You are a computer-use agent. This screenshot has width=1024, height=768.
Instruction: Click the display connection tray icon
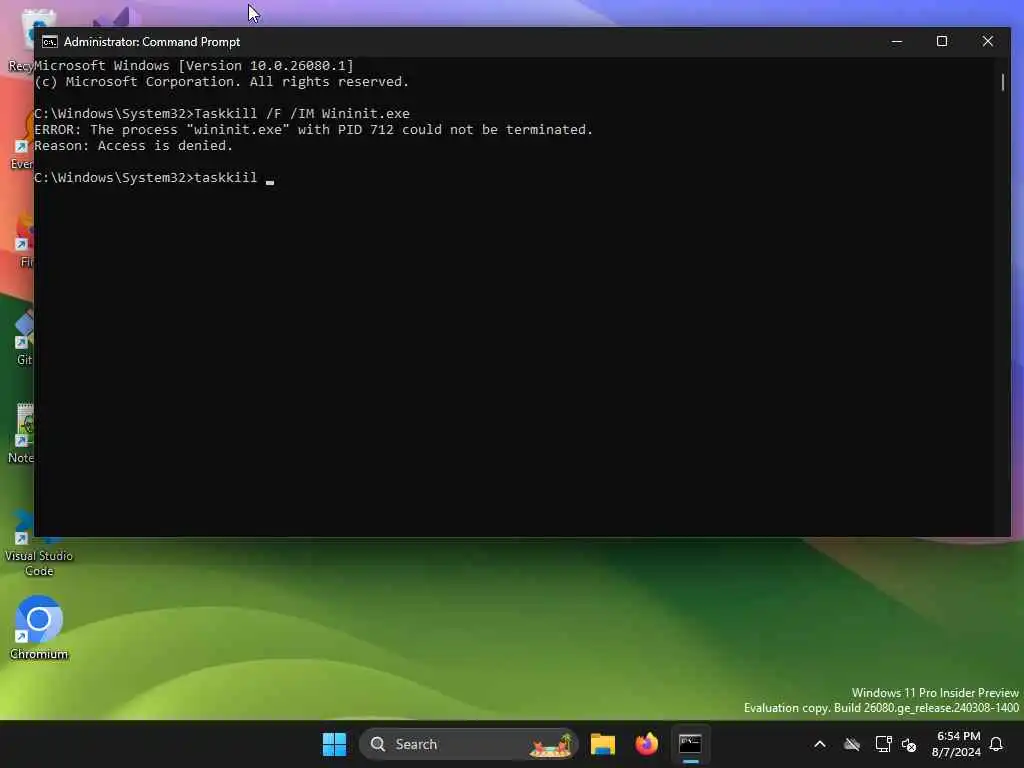click(883, 744)
